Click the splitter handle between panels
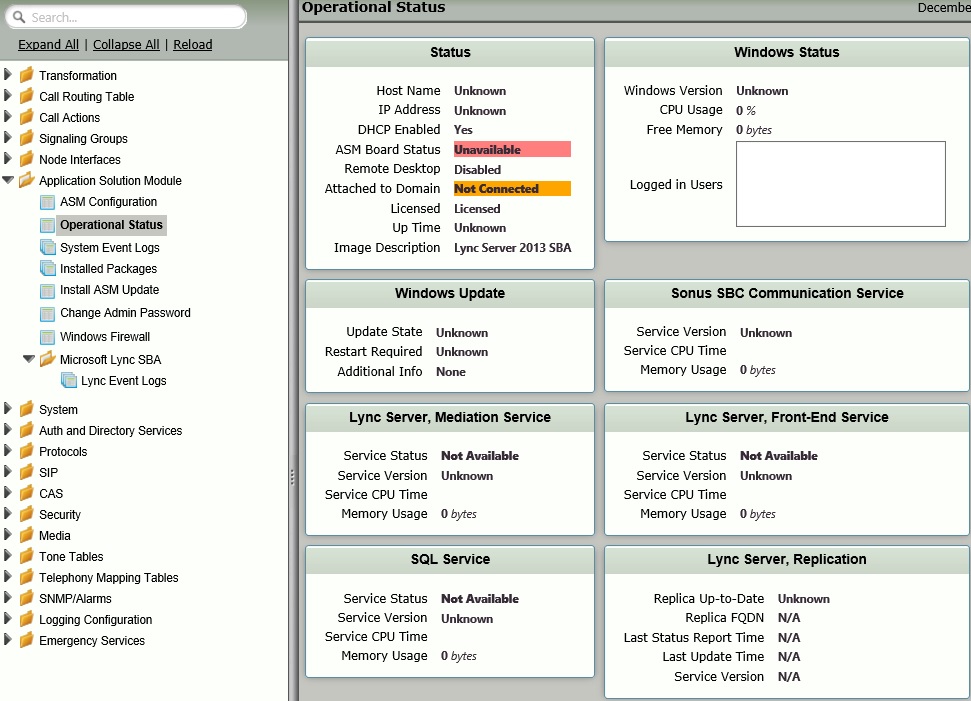The image size is (971, 701). (292, 477)
